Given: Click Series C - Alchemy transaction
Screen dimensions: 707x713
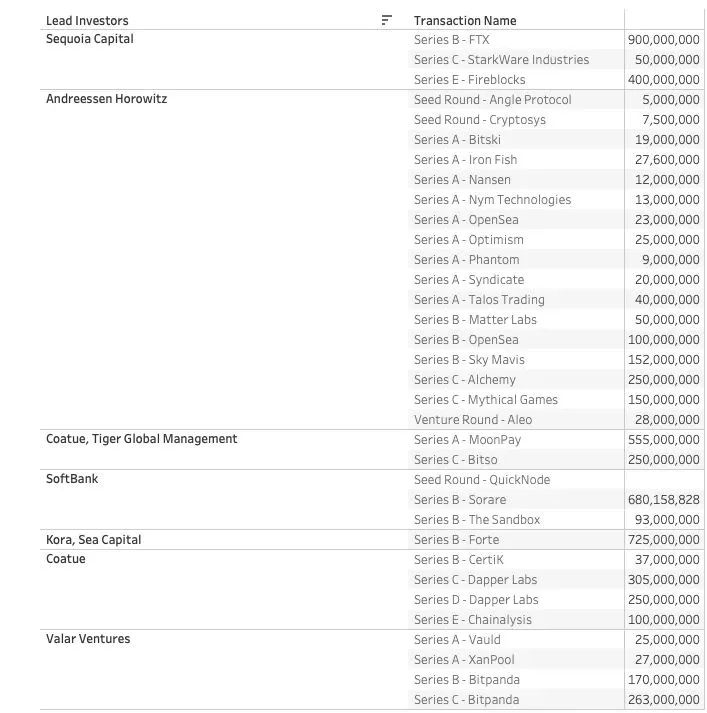Looking at the screenshot, I should (465, 380).
